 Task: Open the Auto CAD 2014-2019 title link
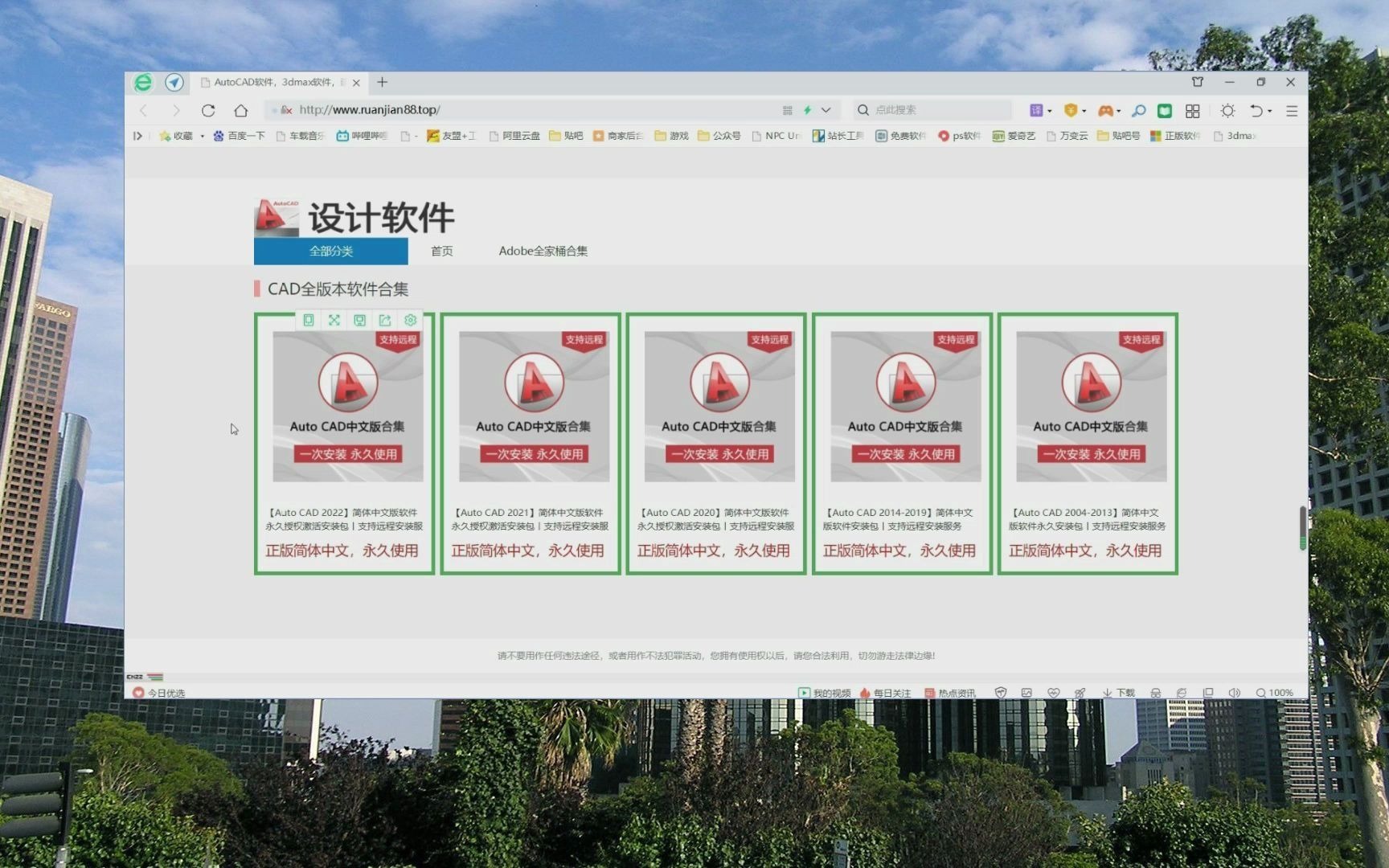pos(899,519)
